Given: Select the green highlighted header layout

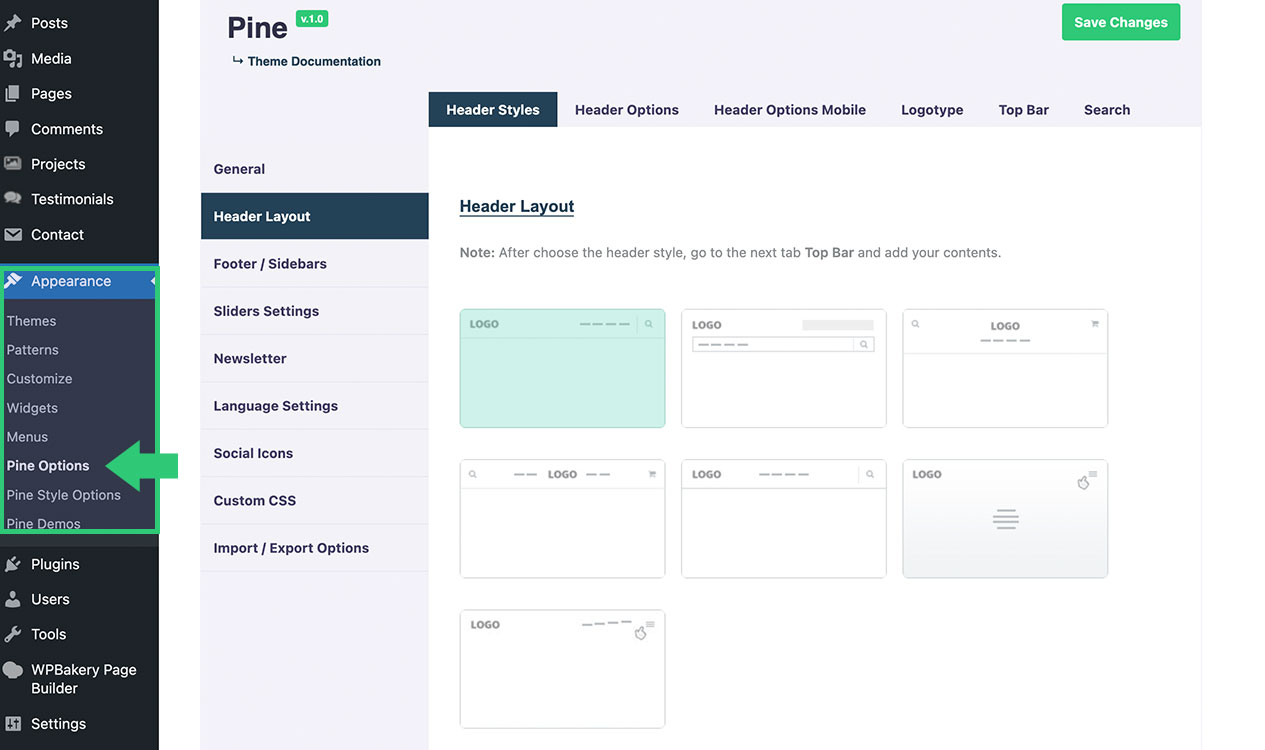Looking at the screenshot, I should click(x=562, y=368).
